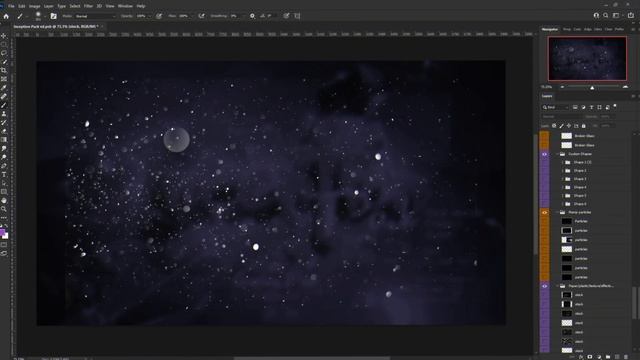Open the File menu
The image size is (640, 360).
pos(11,6)
